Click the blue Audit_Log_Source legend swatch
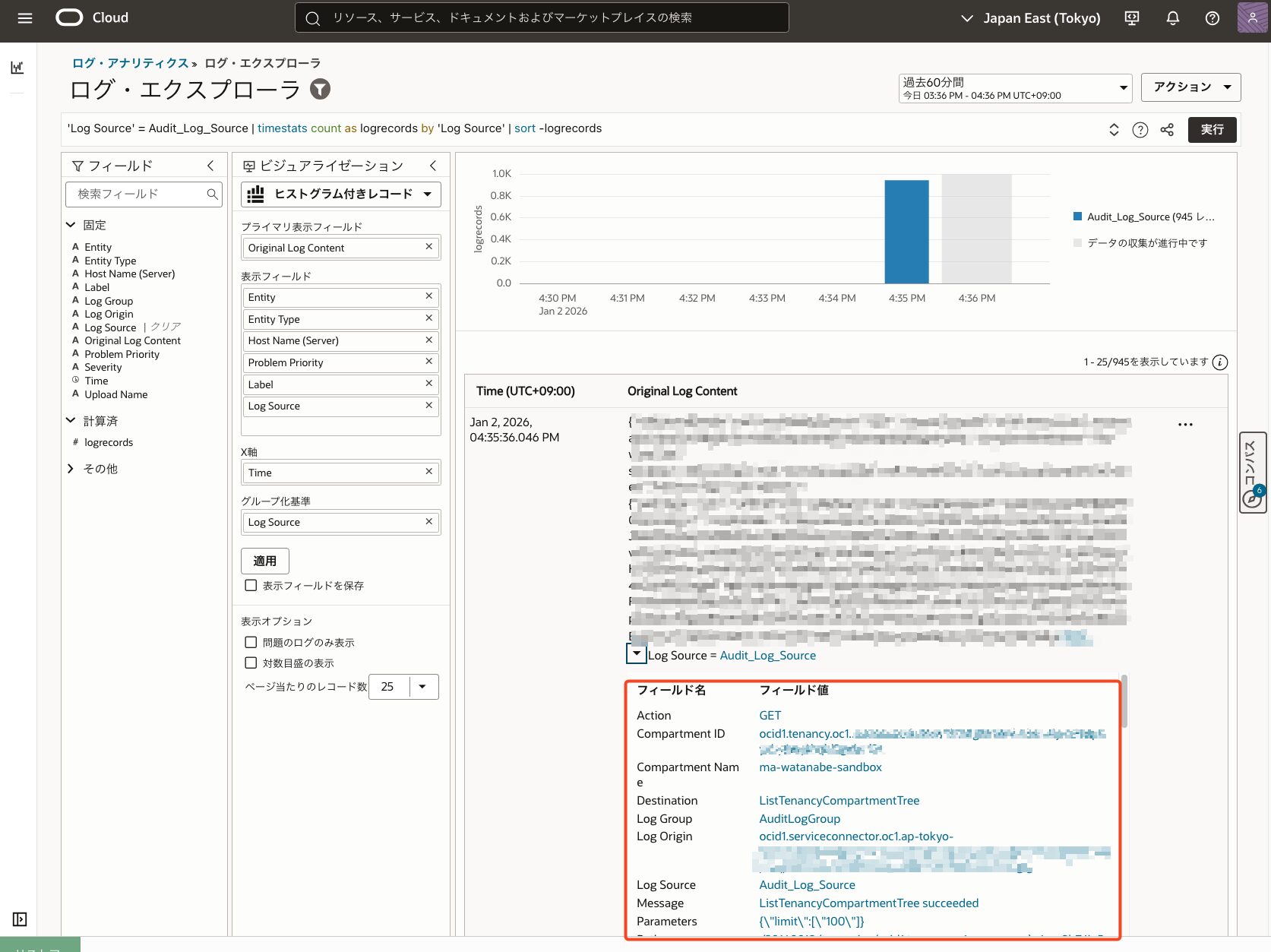Screen dimensions: 1271x952 pos(1077,217)
